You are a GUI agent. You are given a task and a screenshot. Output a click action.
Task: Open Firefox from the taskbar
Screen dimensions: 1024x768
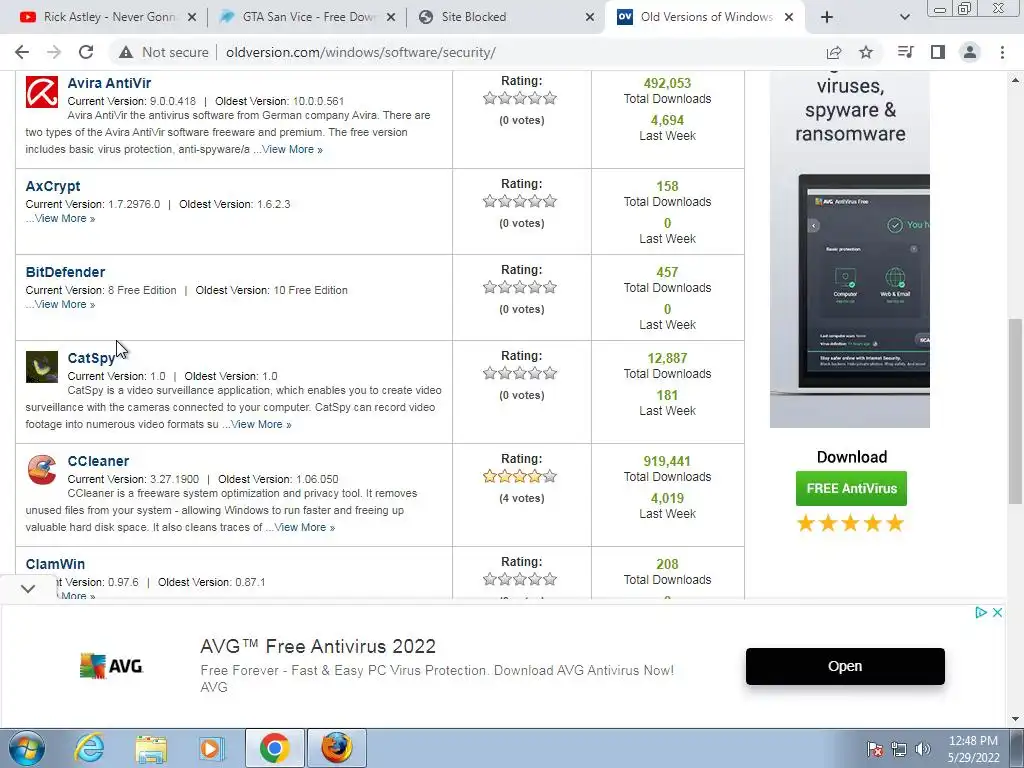coord(337,748)
